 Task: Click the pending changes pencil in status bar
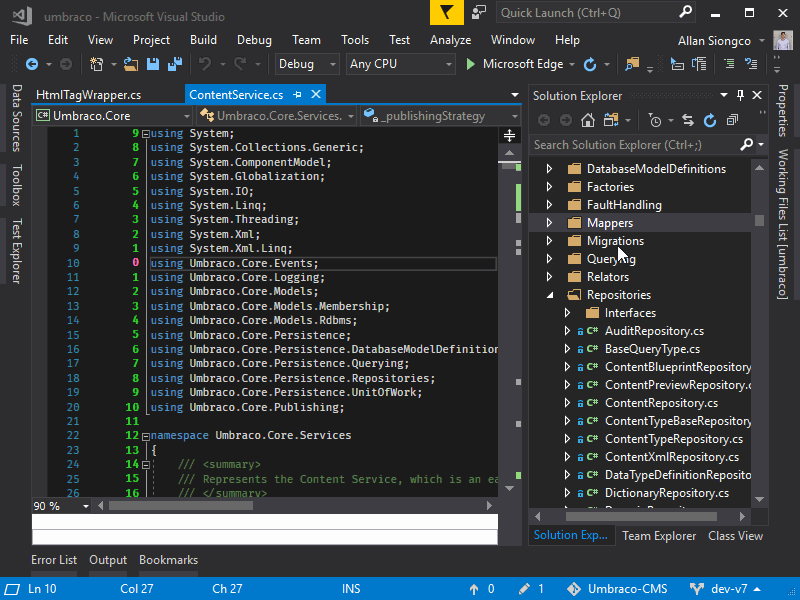click(x=524, y=589)
